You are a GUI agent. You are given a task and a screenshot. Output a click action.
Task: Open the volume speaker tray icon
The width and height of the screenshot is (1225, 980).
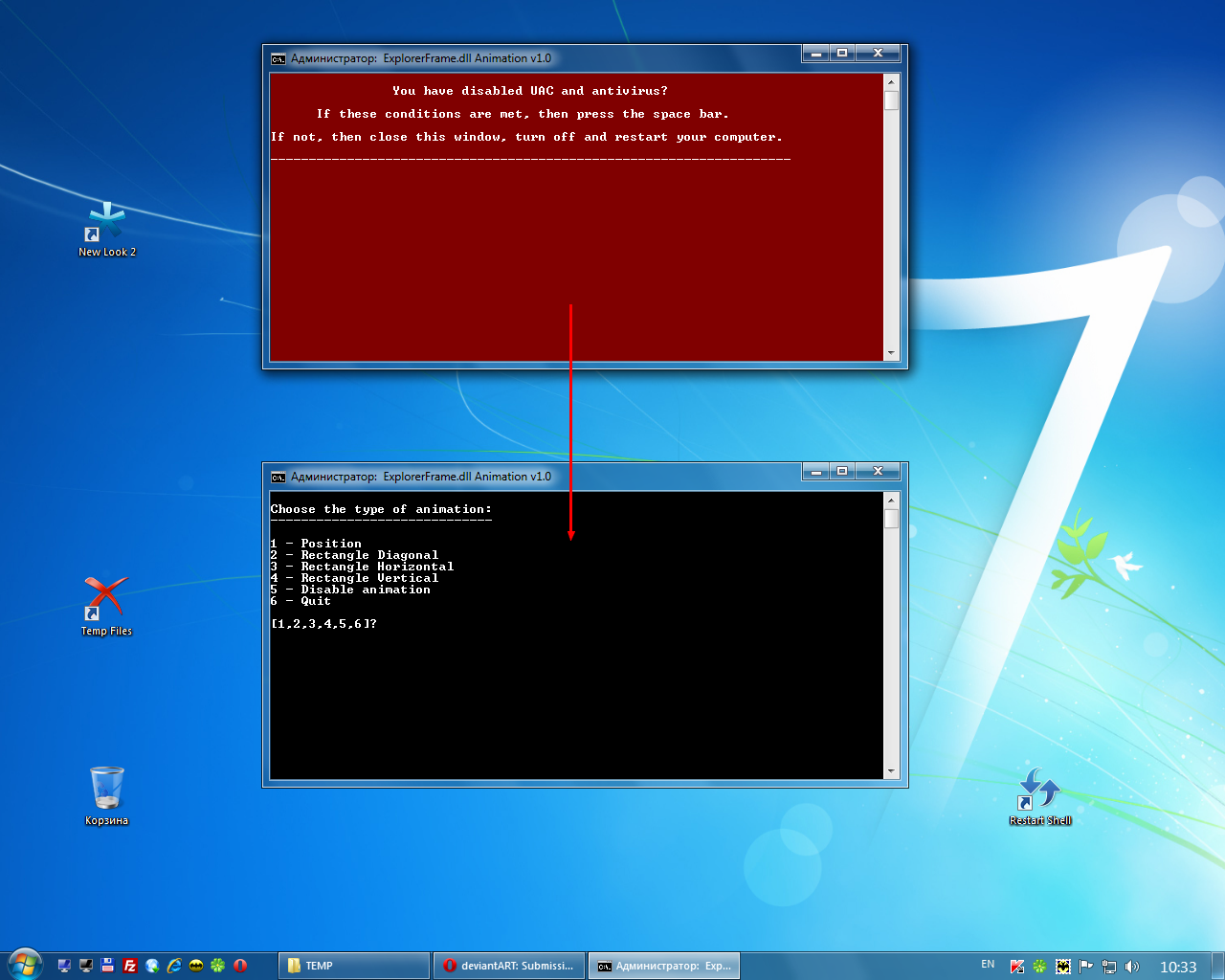pos(1132,967)
